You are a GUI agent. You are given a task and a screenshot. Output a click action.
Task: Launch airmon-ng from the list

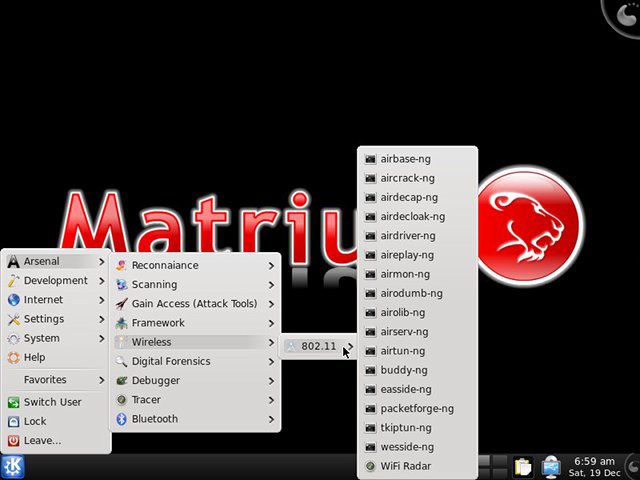coord(417,274)
